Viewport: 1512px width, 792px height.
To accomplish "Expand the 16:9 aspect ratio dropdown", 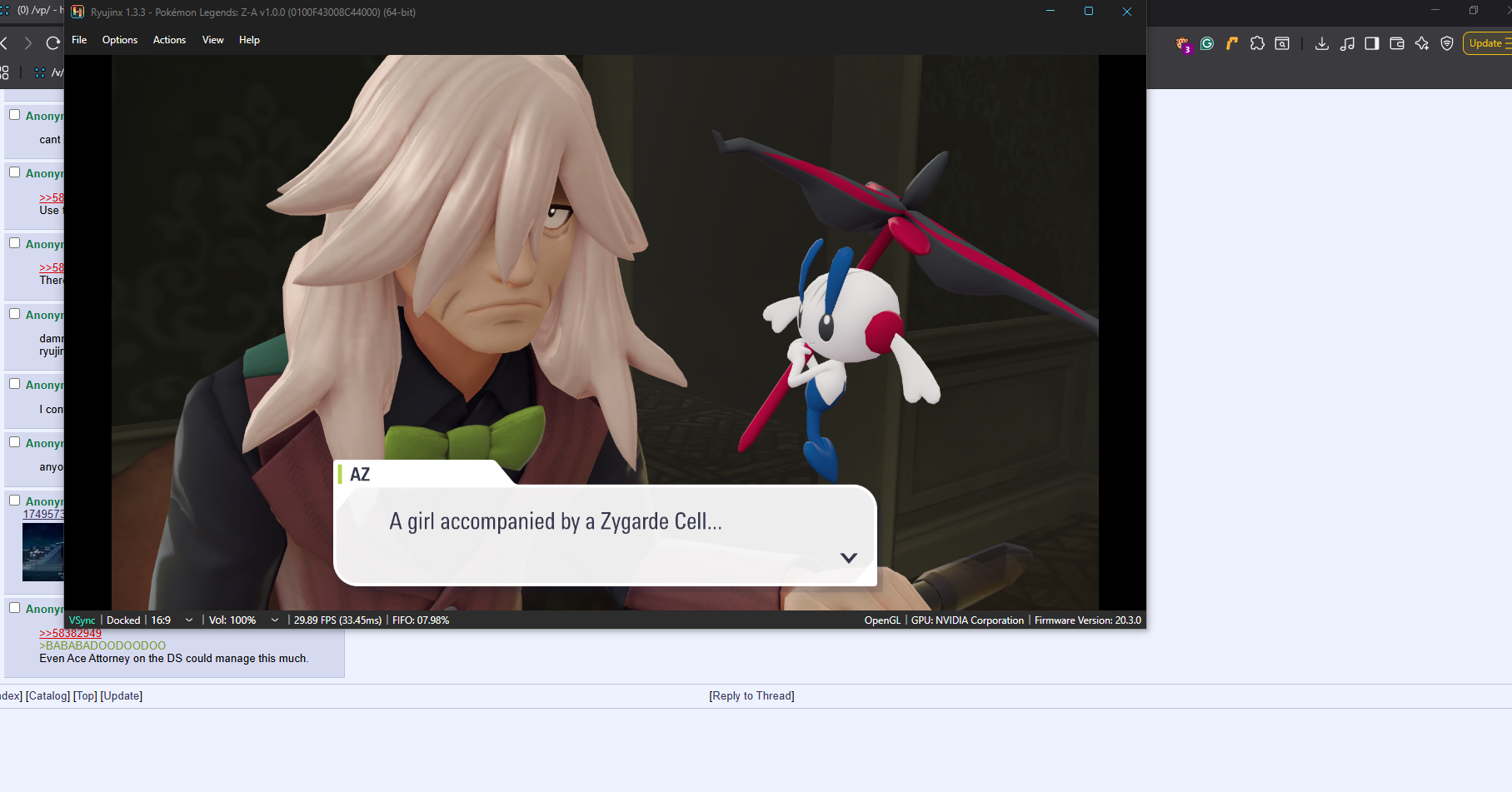I will point(189,620).
